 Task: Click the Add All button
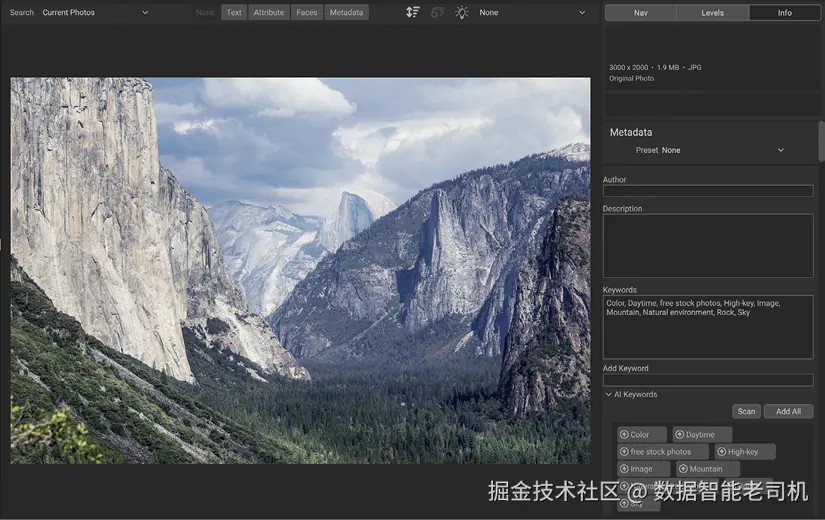(788, 412)
